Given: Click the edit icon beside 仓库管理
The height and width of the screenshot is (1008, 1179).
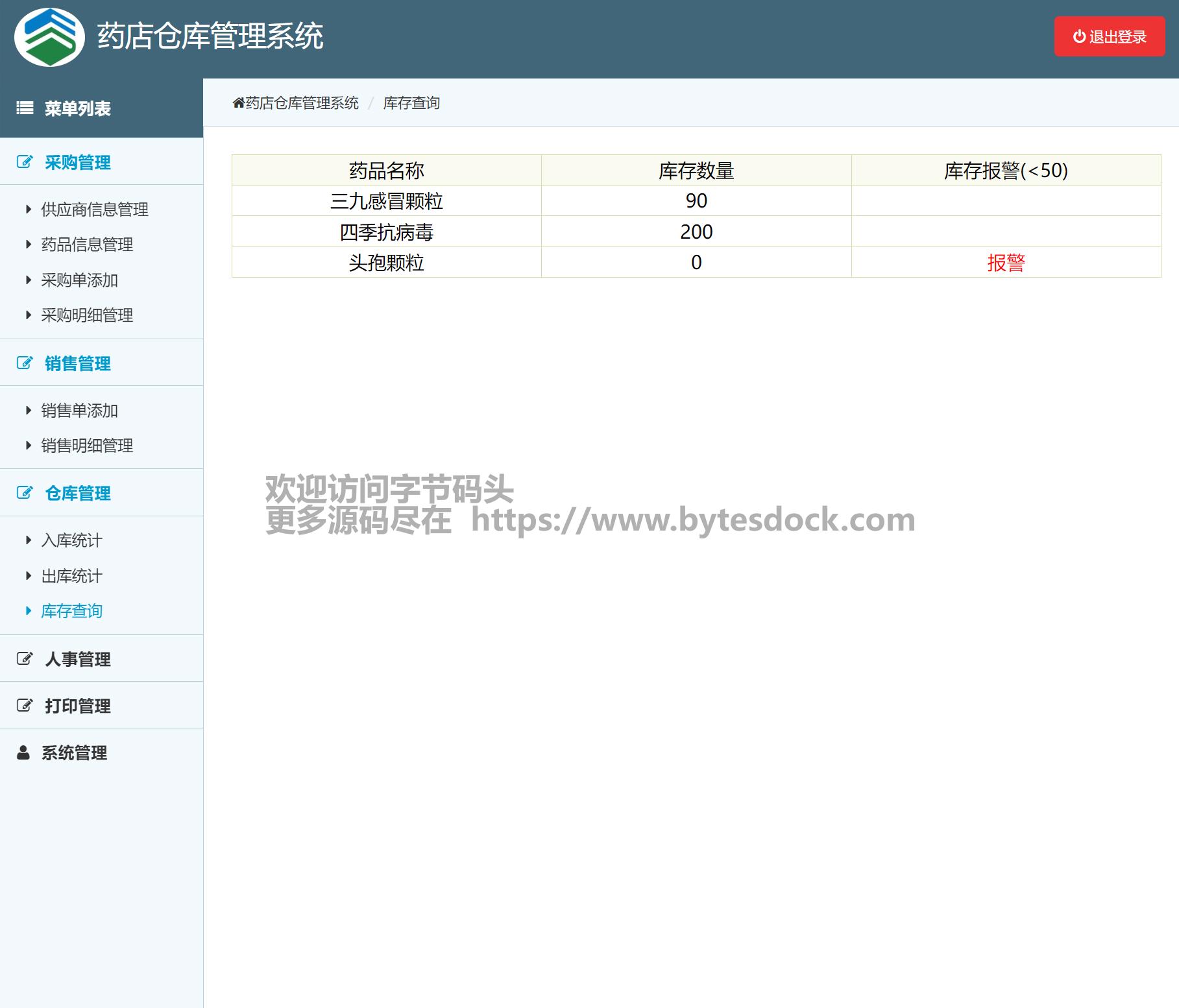Looking at the screenshot, I should click(25, 493).
